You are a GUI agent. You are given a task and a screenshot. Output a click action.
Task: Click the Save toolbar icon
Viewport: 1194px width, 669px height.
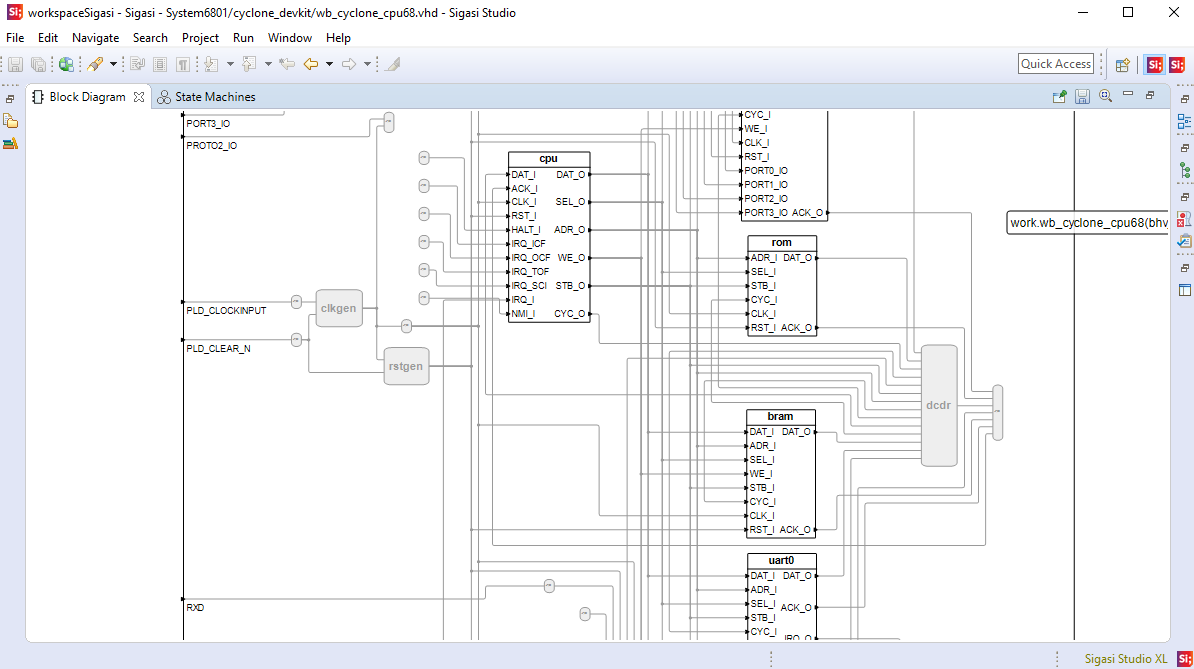[15, 64]
